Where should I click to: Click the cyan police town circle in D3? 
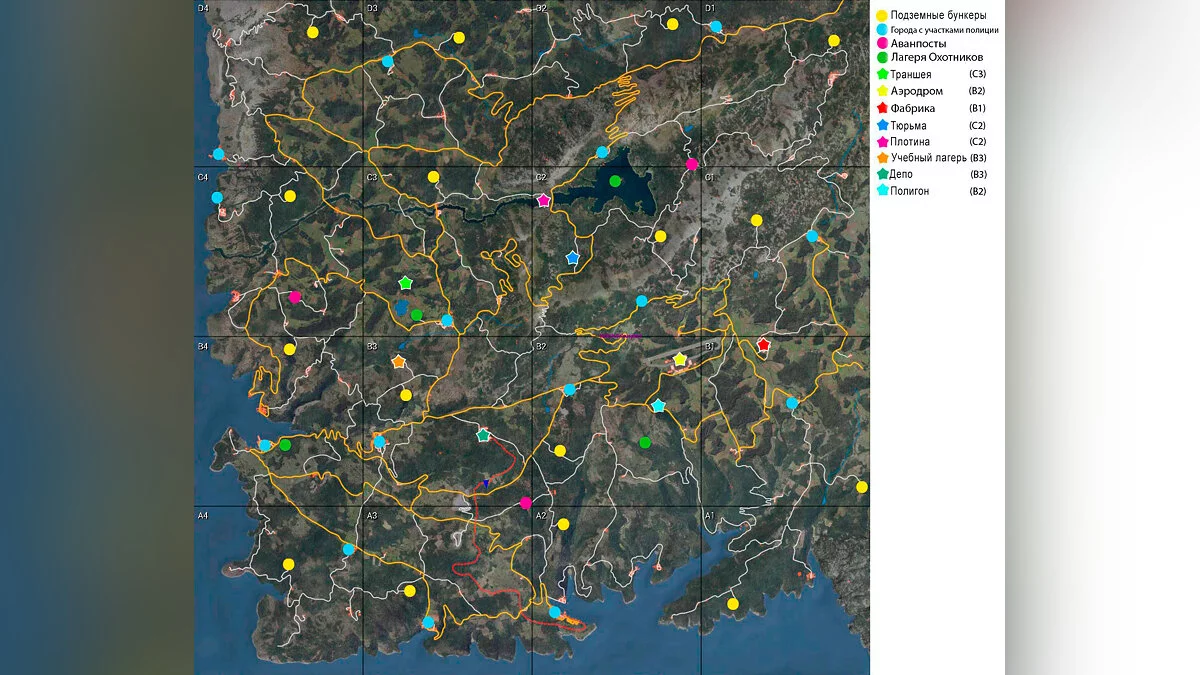388,62
